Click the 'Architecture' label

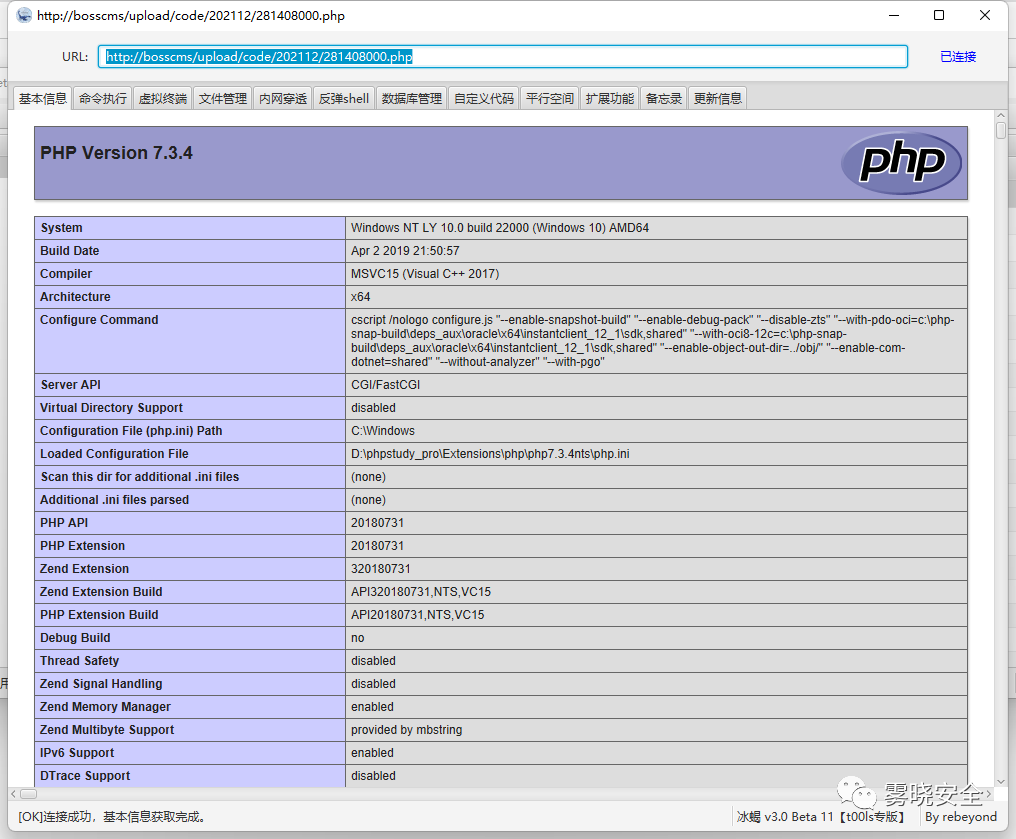click(75, 297)
